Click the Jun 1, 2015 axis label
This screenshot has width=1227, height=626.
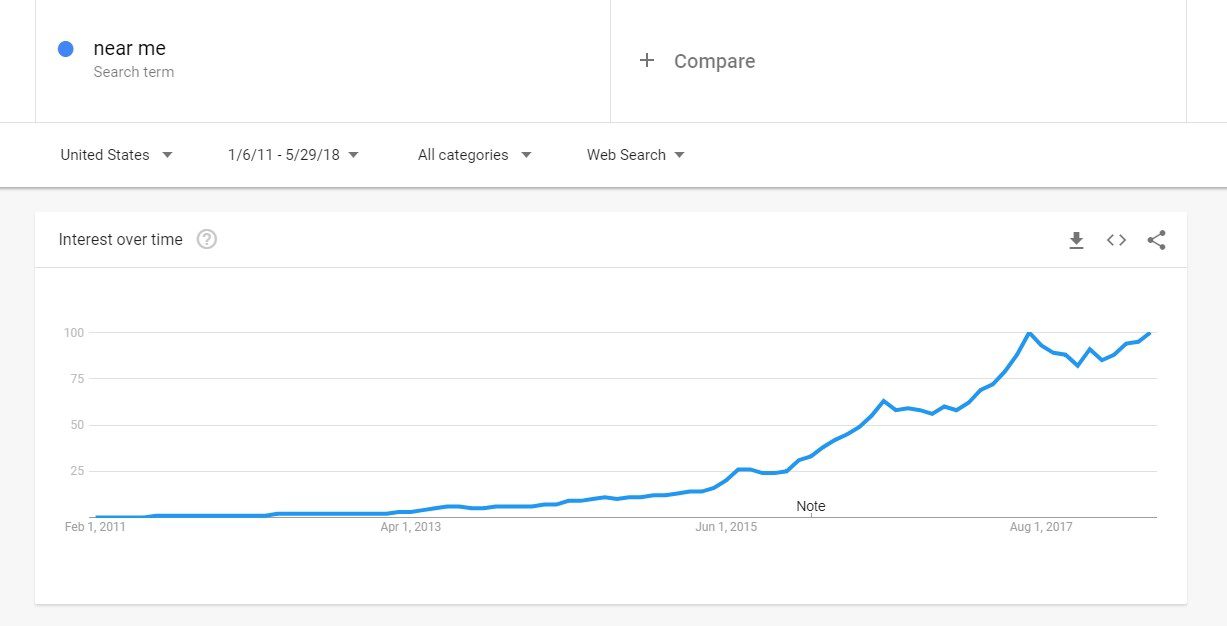pyautogui.click(x=726, y=527)
